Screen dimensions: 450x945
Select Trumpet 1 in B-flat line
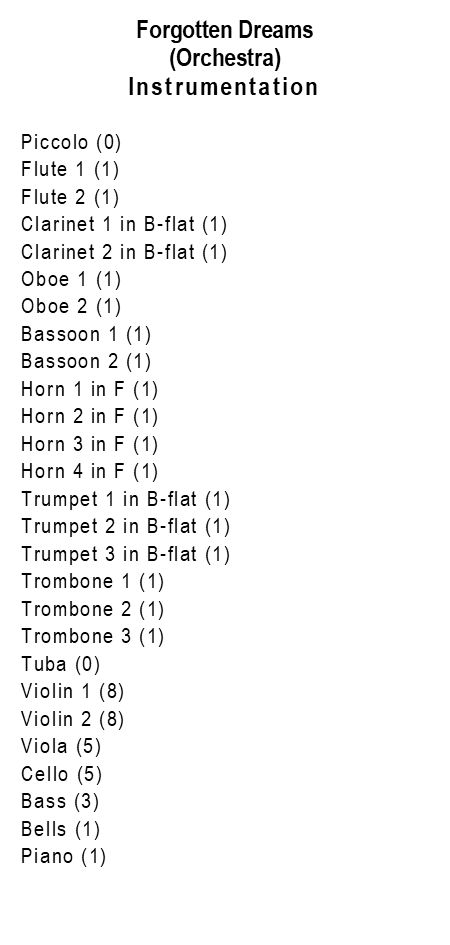(x=126, y=499)
